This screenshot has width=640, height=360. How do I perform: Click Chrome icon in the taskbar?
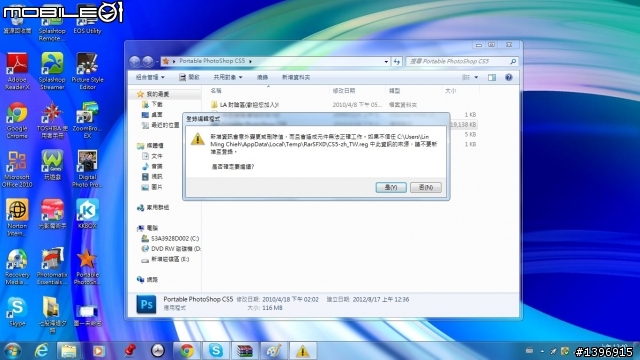coord(187,351)
